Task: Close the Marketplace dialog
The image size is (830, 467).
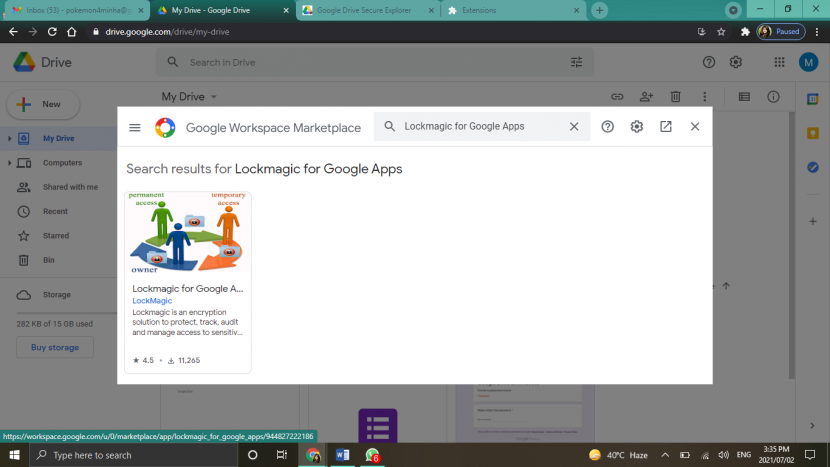Action: point(694,127)
